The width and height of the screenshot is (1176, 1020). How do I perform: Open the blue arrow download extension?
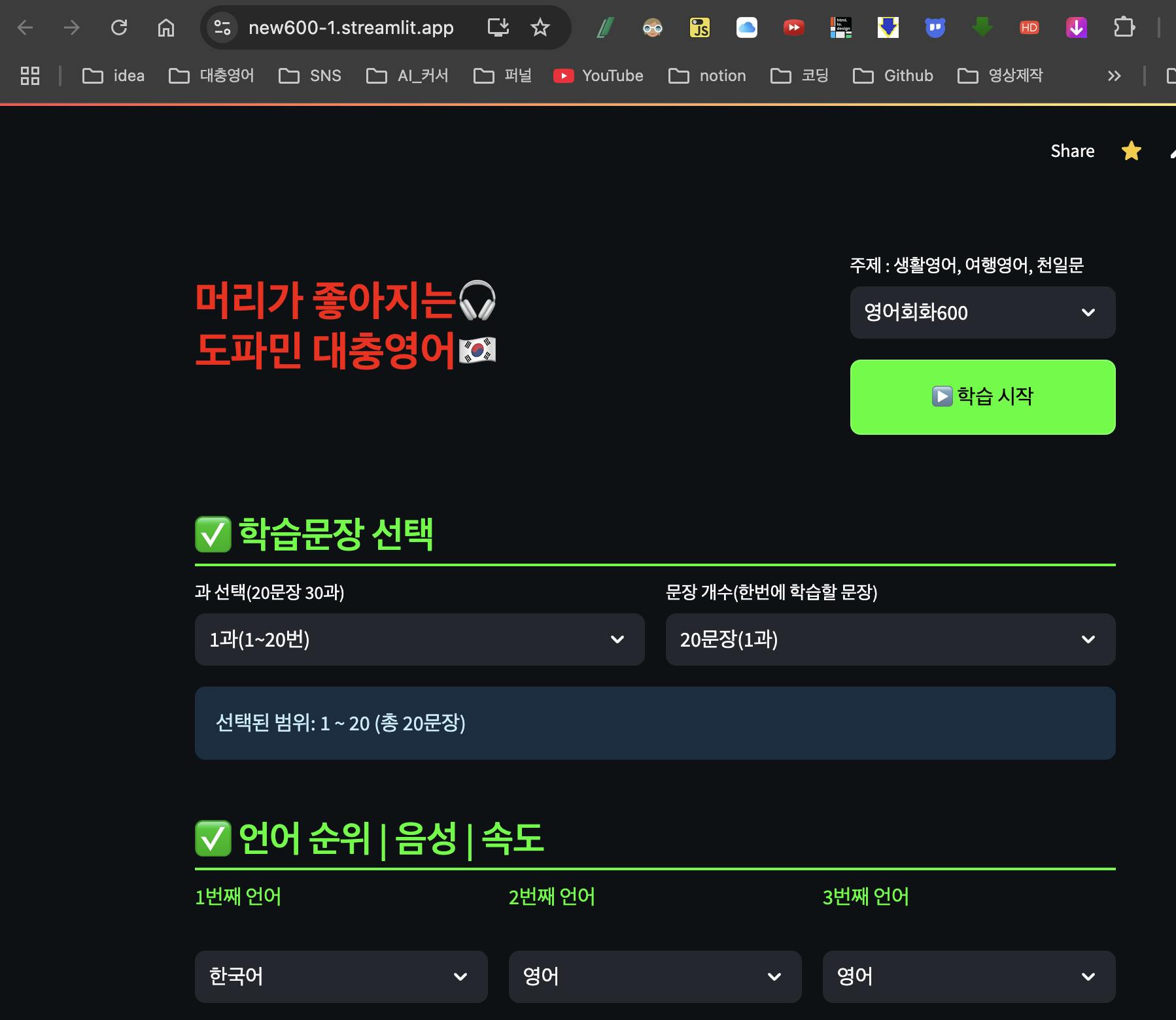pos(888,27)
